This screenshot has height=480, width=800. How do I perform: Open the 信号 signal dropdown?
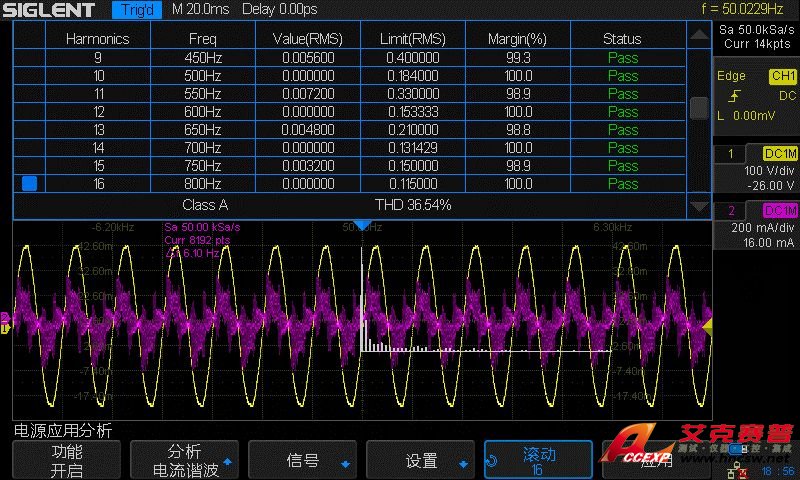pyautogui.click(x=303, y=461)
